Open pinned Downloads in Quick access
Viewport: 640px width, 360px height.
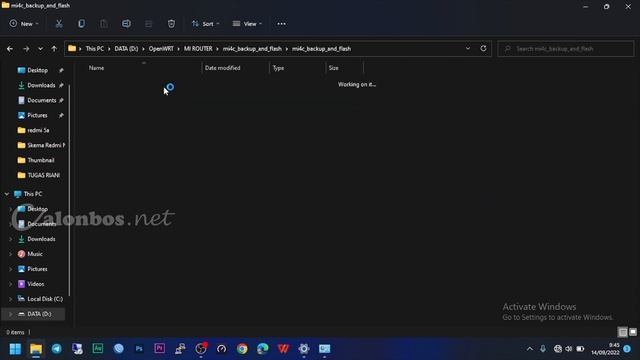41,85
